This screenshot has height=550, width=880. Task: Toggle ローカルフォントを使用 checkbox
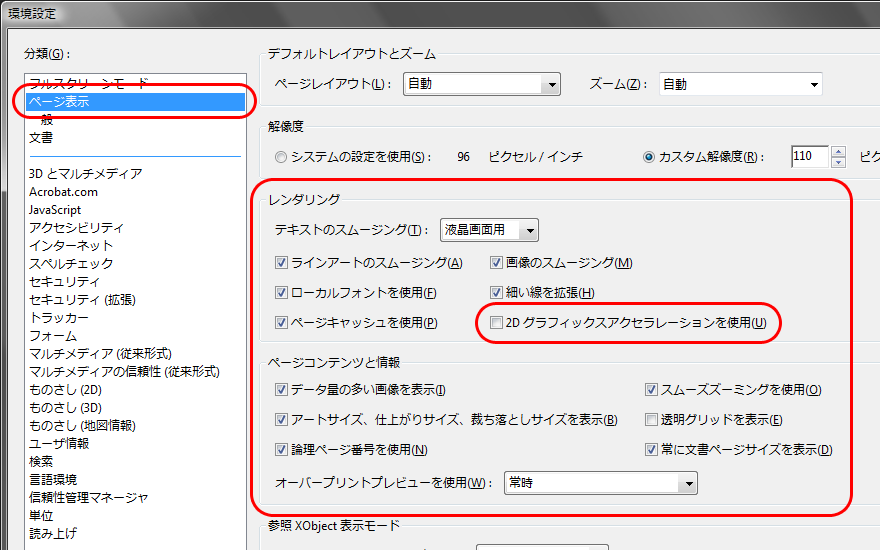pyautogui.click(x=281, y=292)
